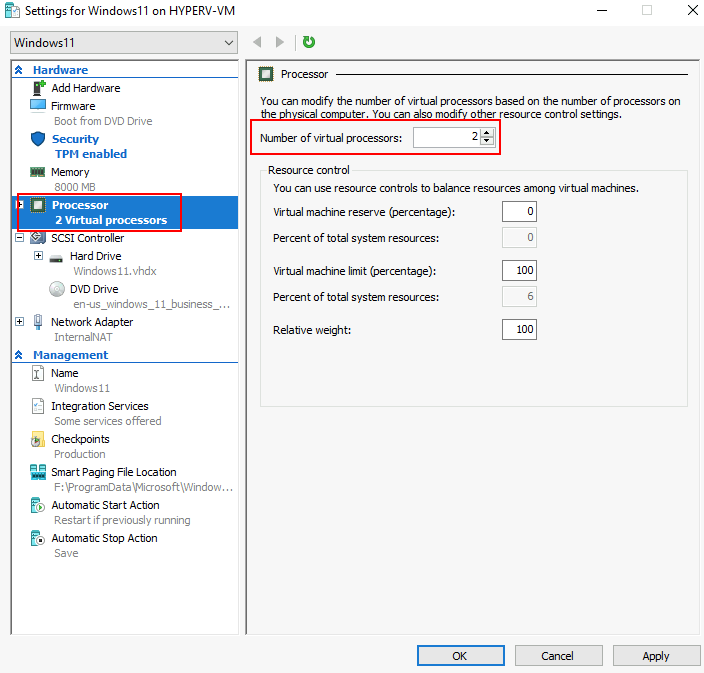Screen dimensions: 704x673
Task: Click the Processor chip icon in tree
Action: coord(38,205)
